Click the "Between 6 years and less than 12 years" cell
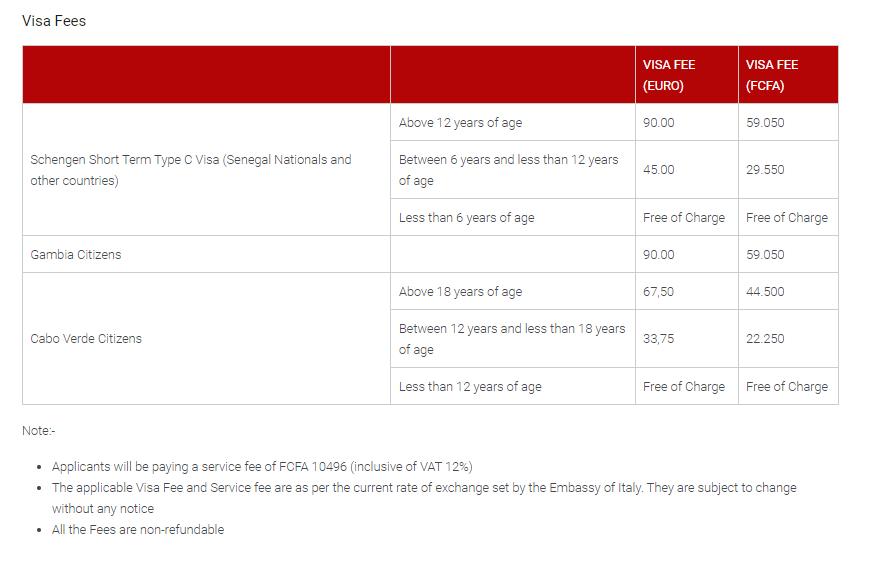This screenshot has height=563, width=875. pyautogui.click(x=508, y=170)
